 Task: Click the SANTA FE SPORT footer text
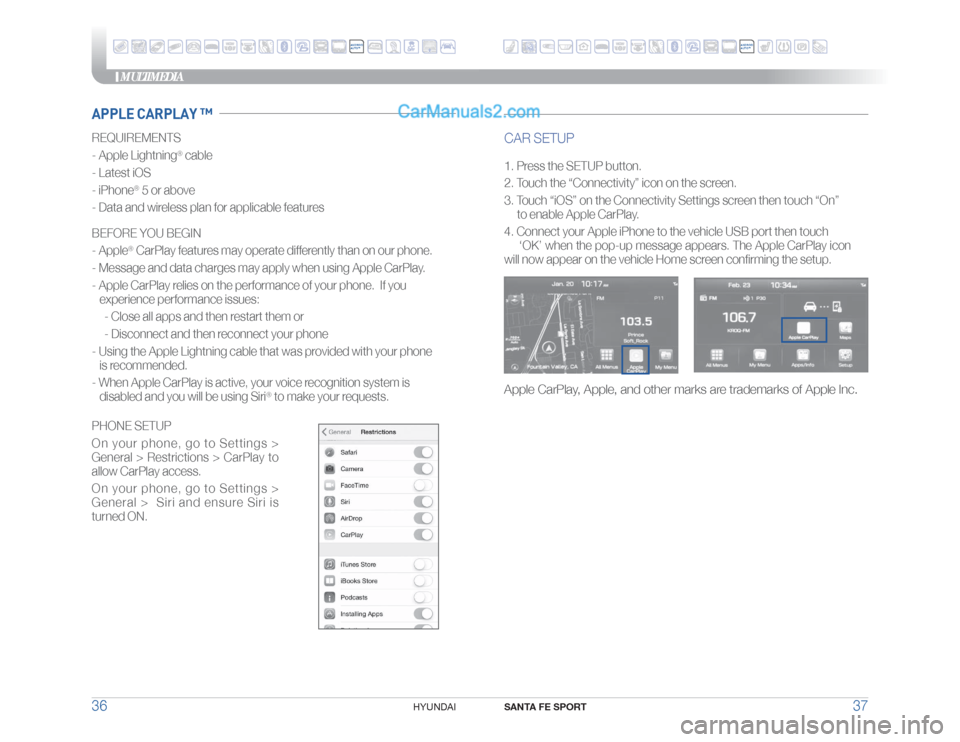click(545, 707)
